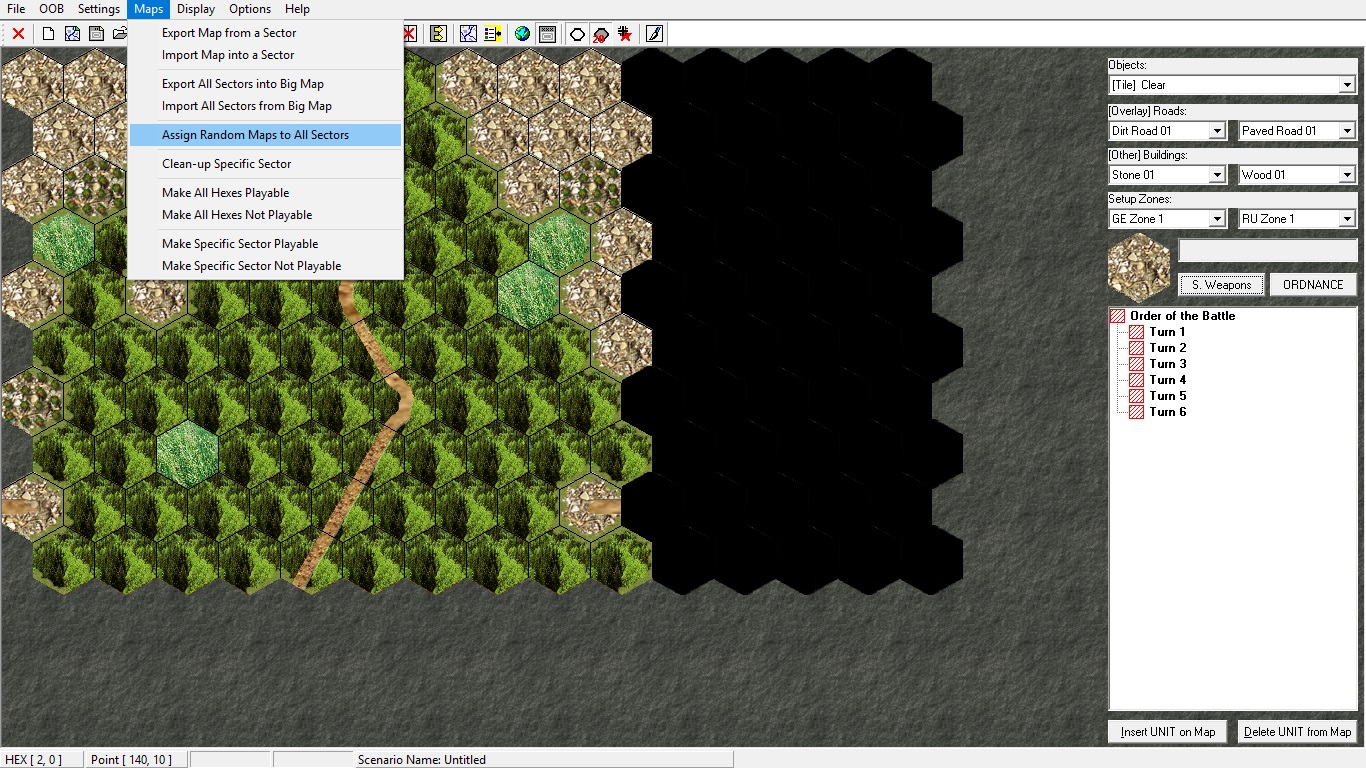Open the Help menu
Viewport: 1366px width, 768px height.
point(297,9)
